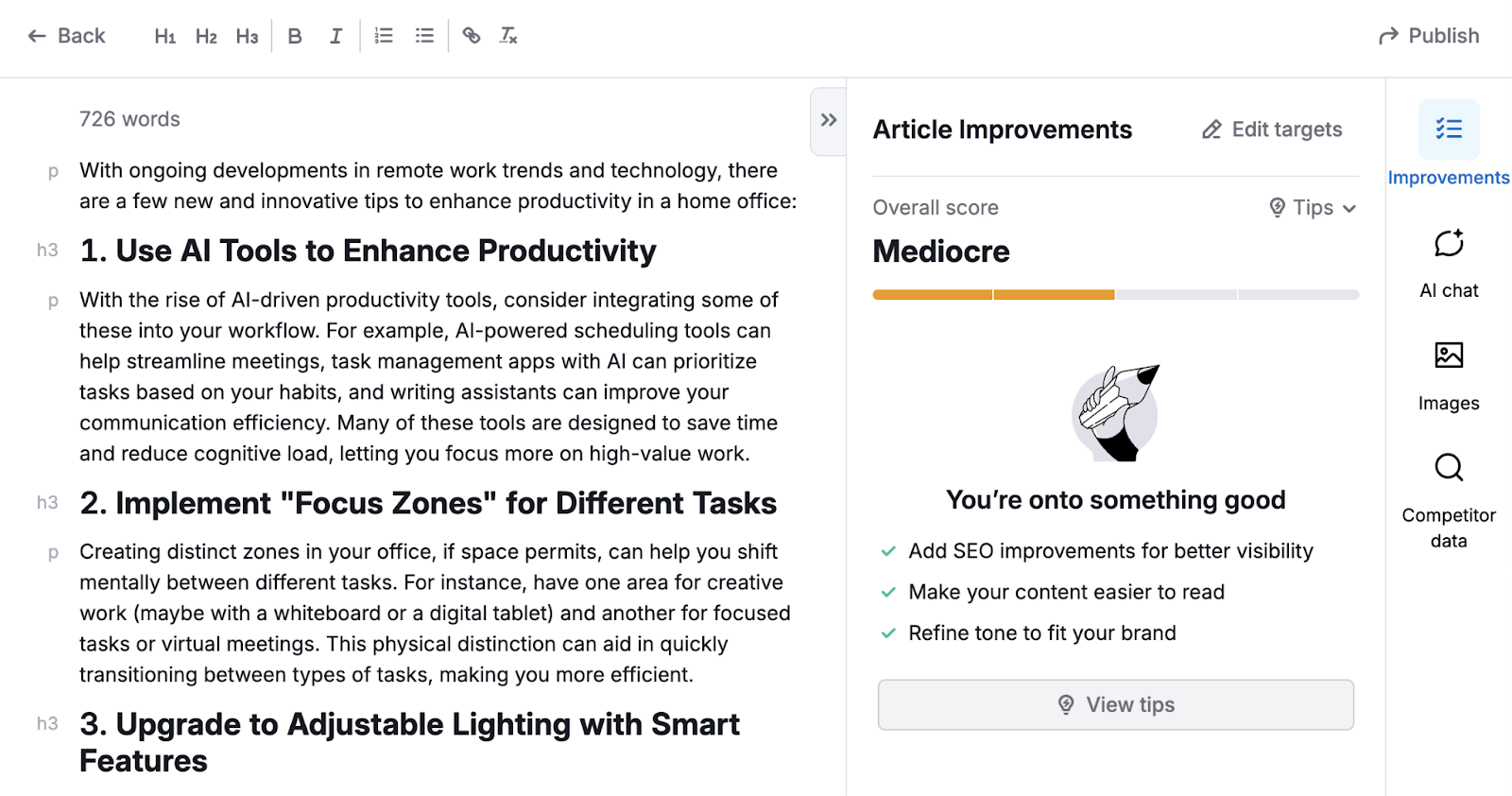
Task: Open the Improvements tab
Action: coord(1448,144)
